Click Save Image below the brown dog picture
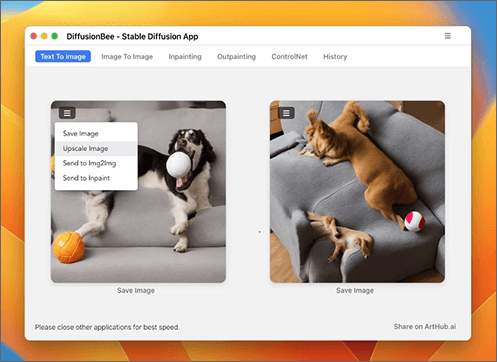The width and height of the screenshot is (497, 362). tap(355, 290)
